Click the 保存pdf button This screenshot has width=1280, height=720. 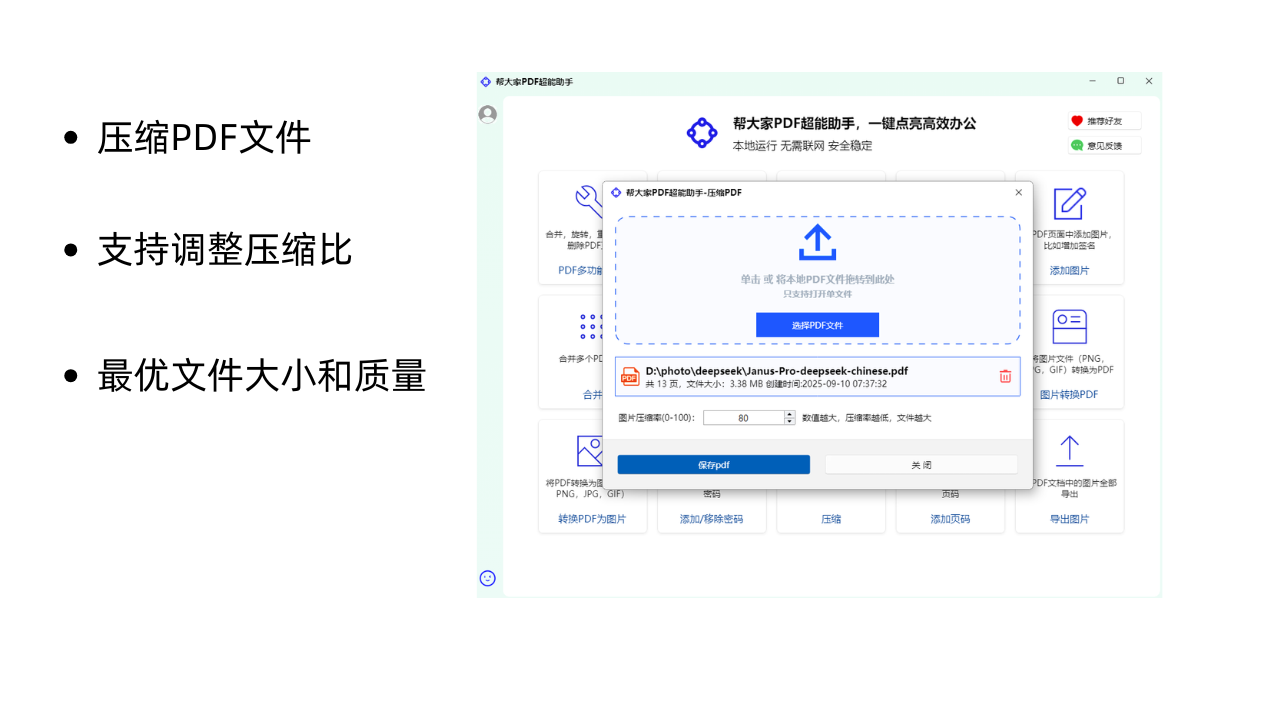[x=713, y=464]
